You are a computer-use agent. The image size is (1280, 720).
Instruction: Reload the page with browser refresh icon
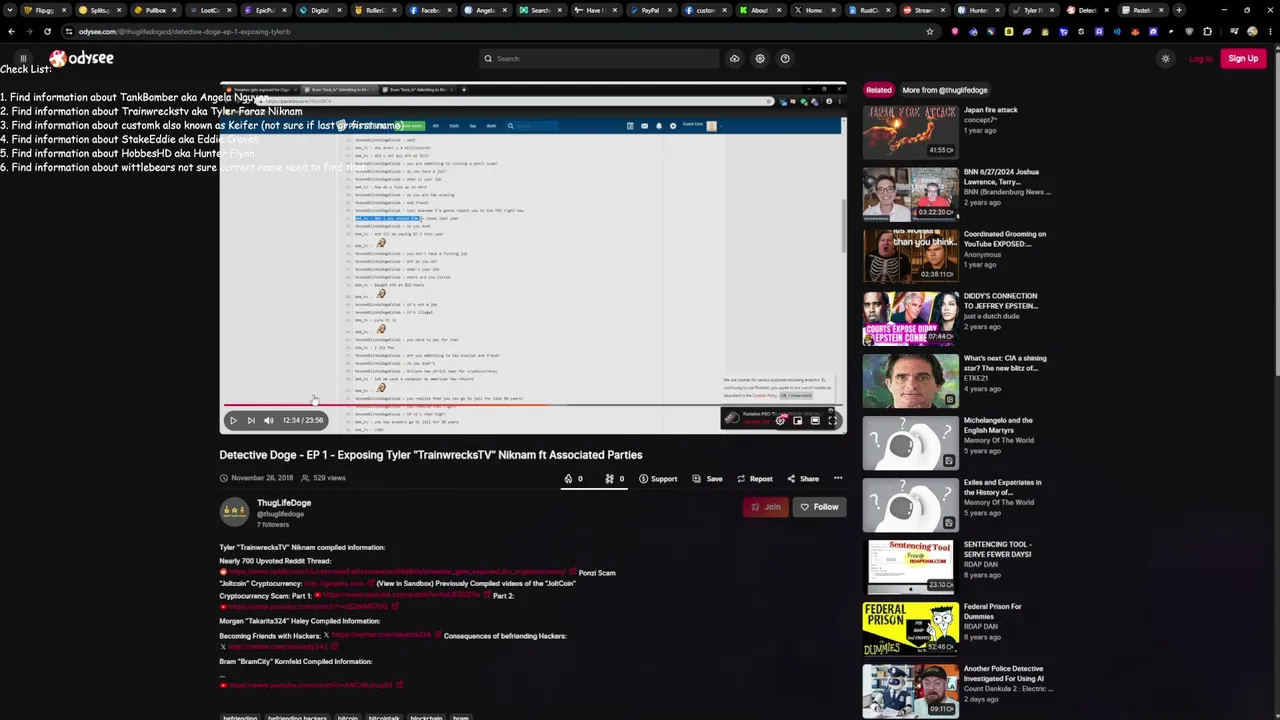(47, 31)
